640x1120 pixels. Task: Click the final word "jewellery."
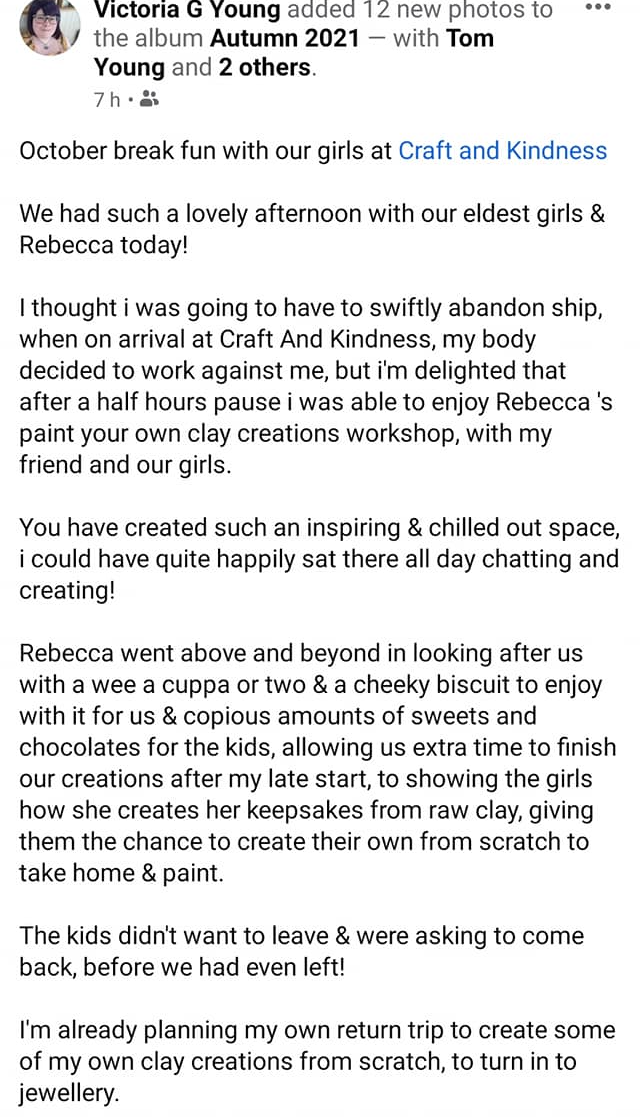pos(69,1093)
